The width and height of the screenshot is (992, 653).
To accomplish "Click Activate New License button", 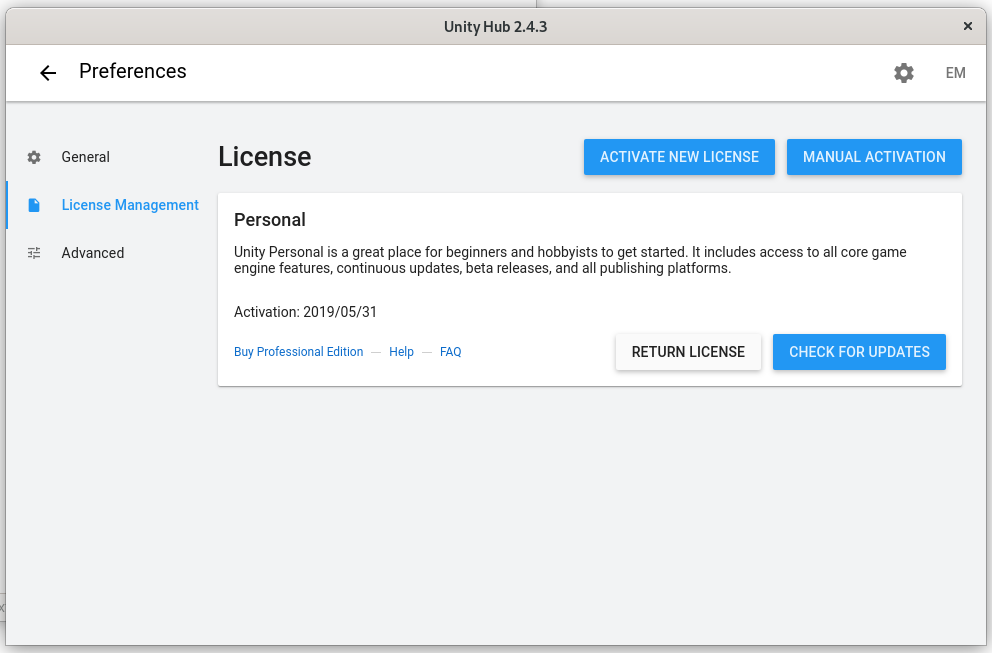I will (679, 157).
